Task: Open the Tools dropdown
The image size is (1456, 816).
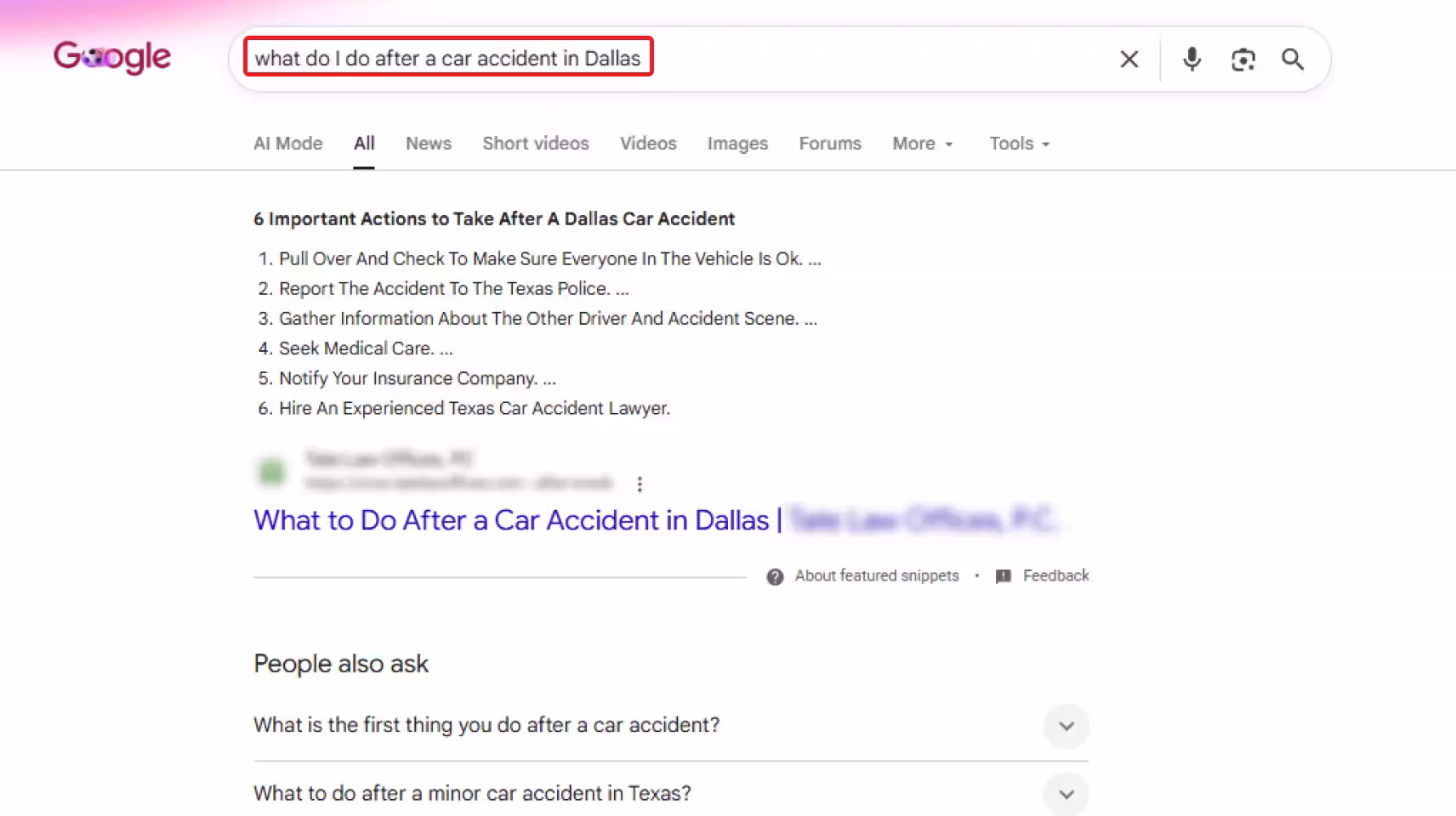Action: pos(1020,144)
